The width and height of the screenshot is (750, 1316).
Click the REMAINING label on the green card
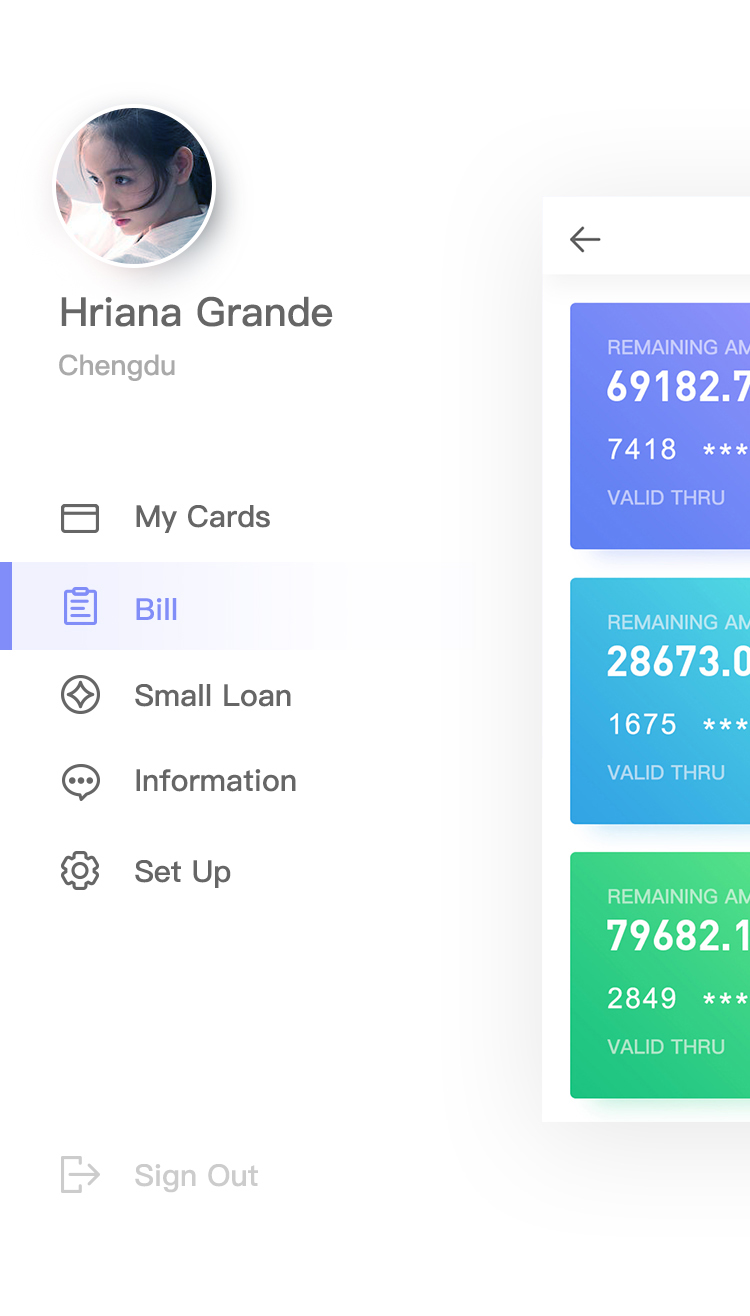tap(678, 897)
